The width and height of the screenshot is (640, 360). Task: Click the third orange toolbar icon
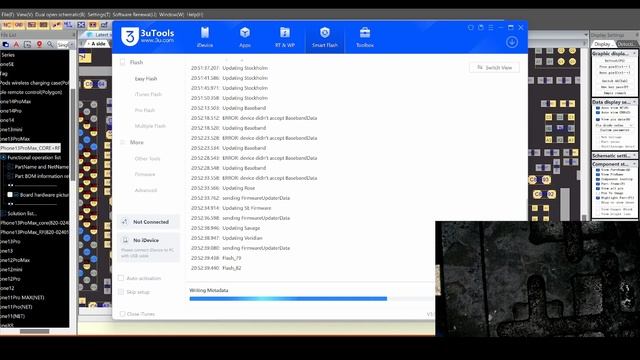[31, 25]
